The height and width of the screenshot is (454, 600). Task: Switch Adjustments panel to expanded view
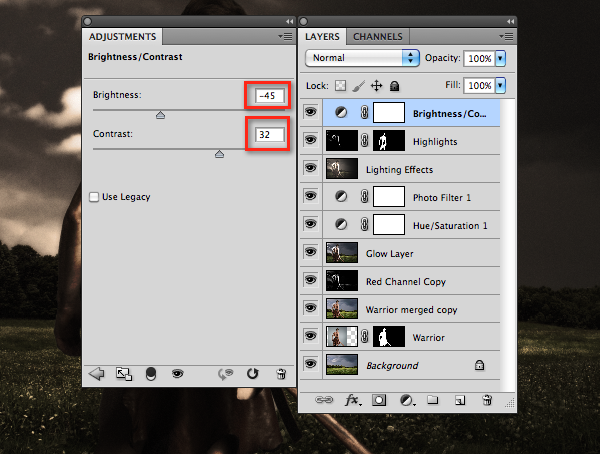tap(124, 374)
